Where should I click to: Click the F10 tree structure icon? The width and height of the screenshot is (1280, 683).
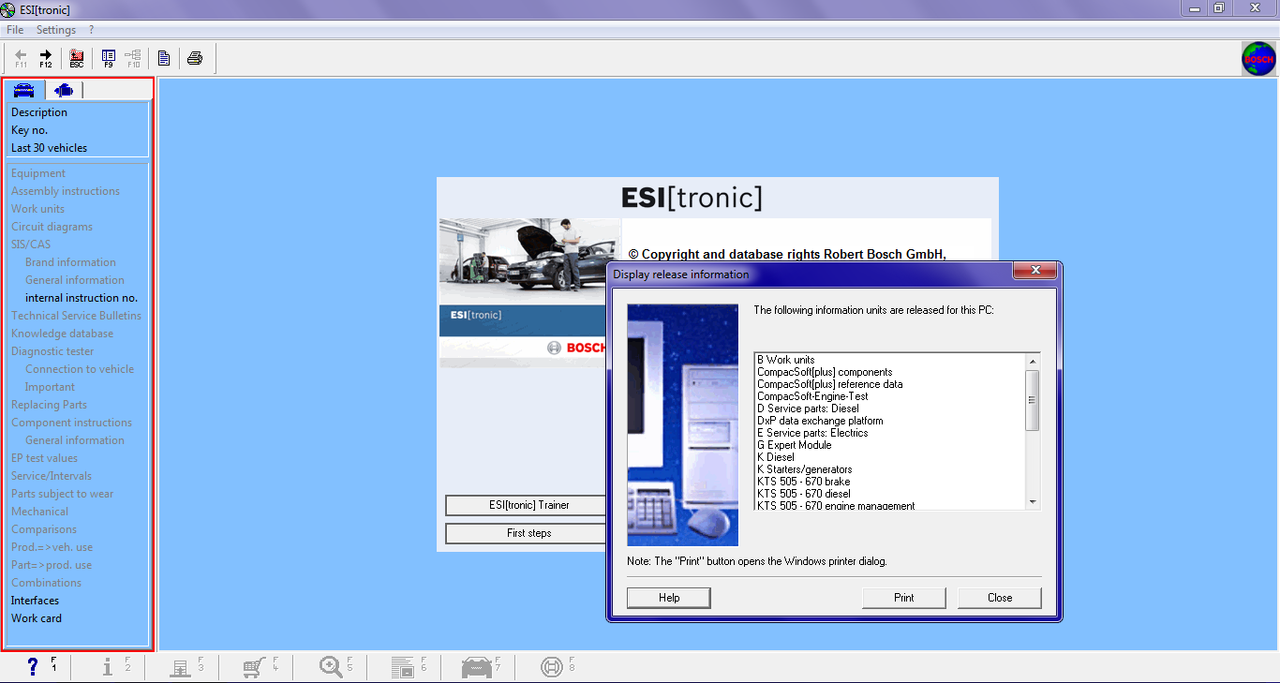pyautogui.click(x=133, y=58)
